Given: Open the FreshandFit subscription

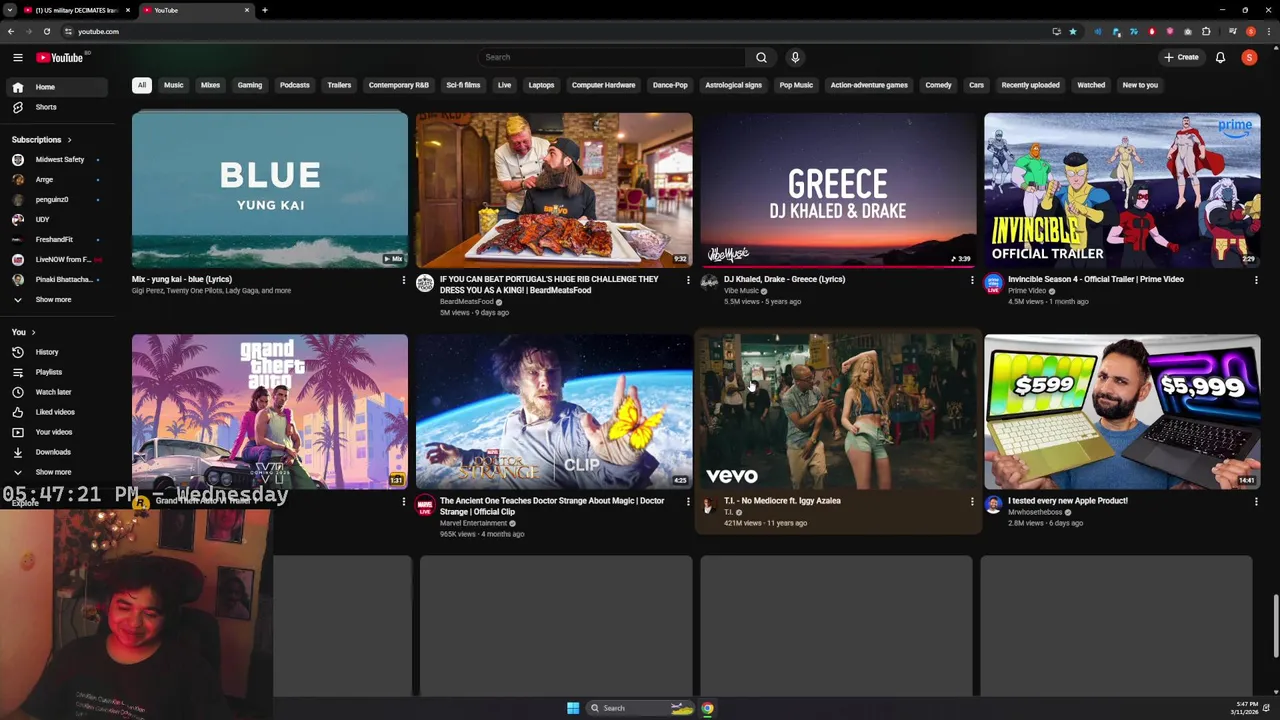Looking at the screenshot, I should tap(56, 240).
